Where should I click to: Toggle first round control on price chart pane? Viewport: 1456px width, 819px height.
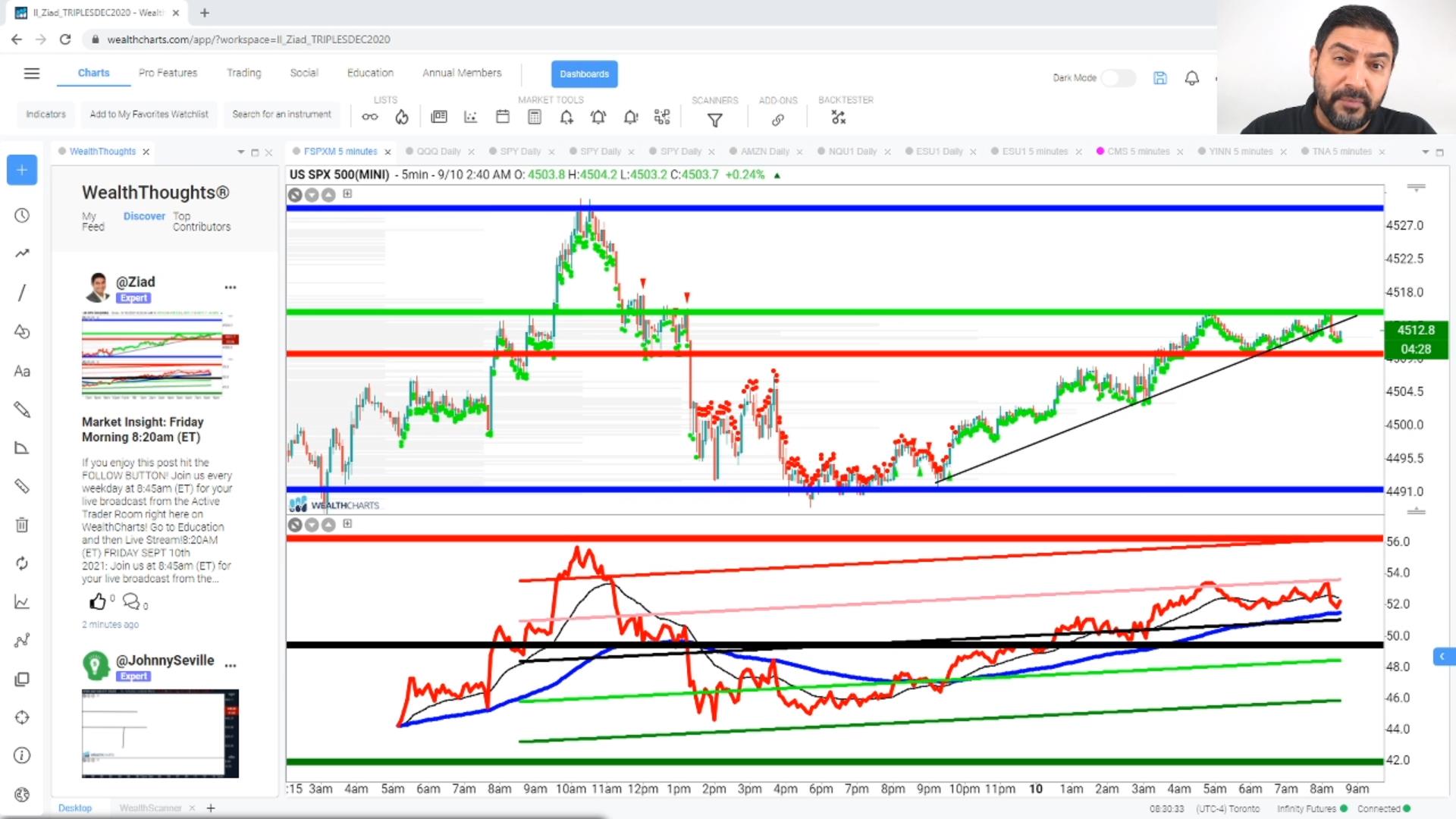click(x=295, y=195)
